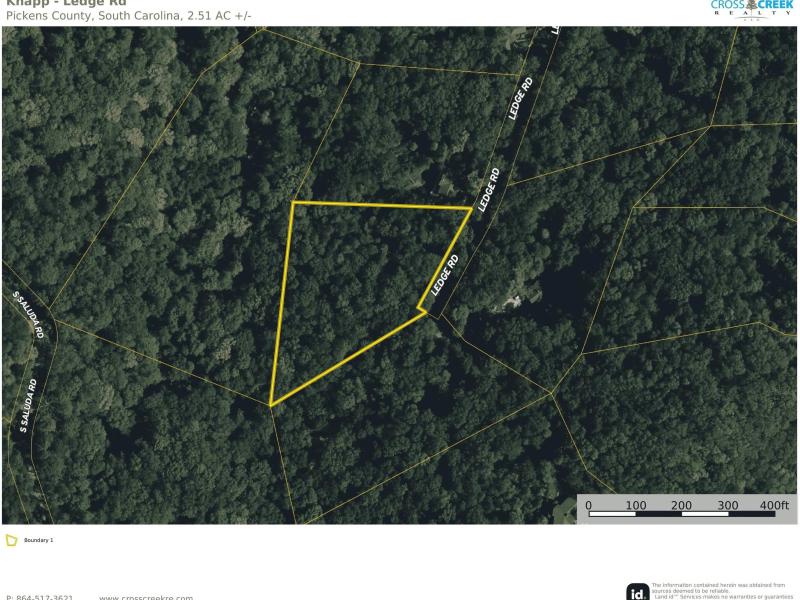Click the yellow Boundary 1 legend icon
800x600 pixels.
pos(11,540)
